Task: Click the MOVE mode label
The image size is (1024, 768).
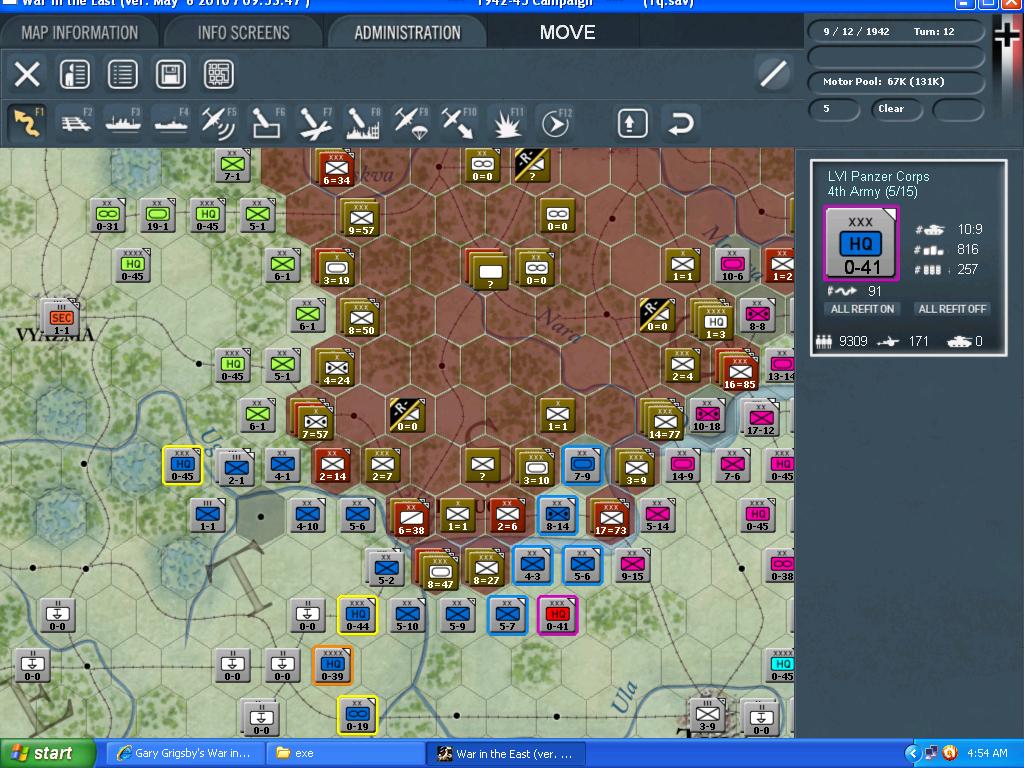Action: pos(567,33)
